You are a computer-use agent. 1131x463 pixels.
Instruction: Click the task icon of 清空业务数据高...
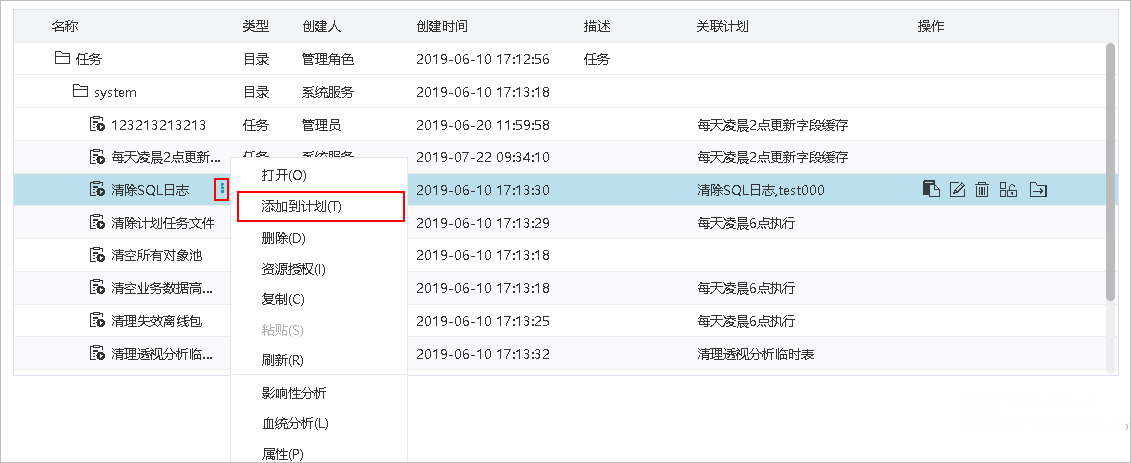click(97, 288)
